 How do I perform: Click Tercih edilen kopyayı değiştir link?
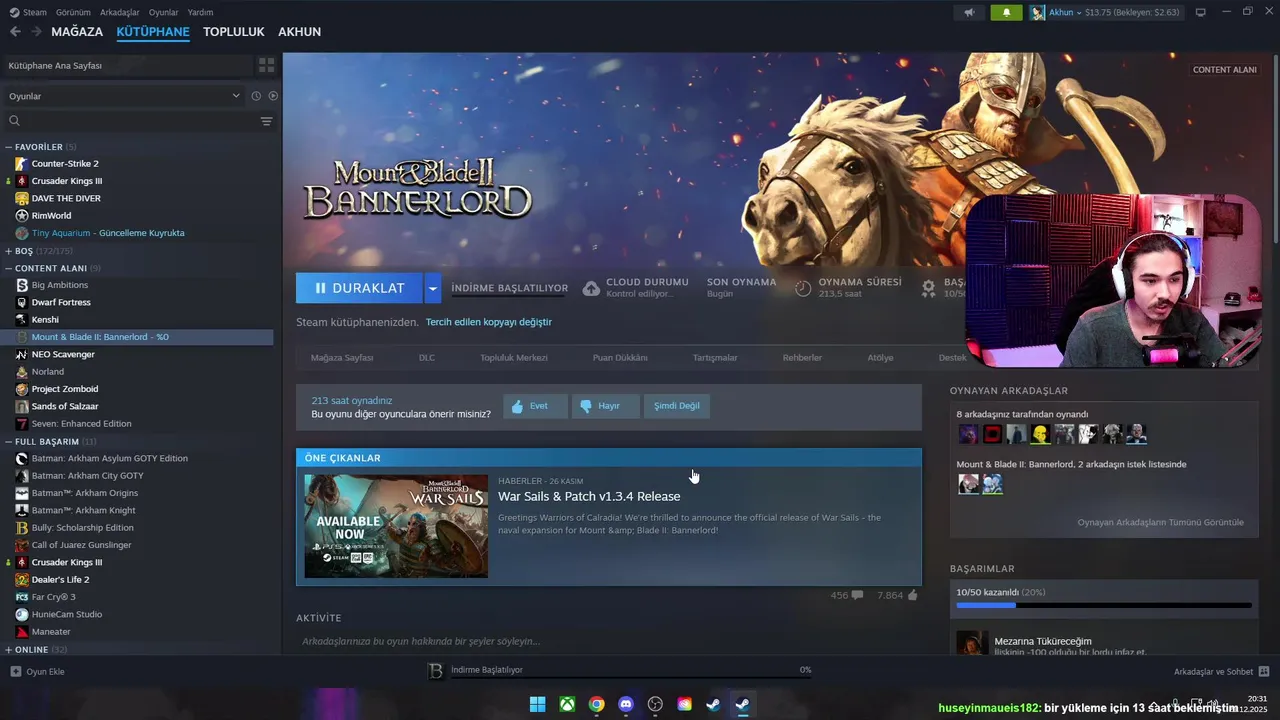coord(489,322)
